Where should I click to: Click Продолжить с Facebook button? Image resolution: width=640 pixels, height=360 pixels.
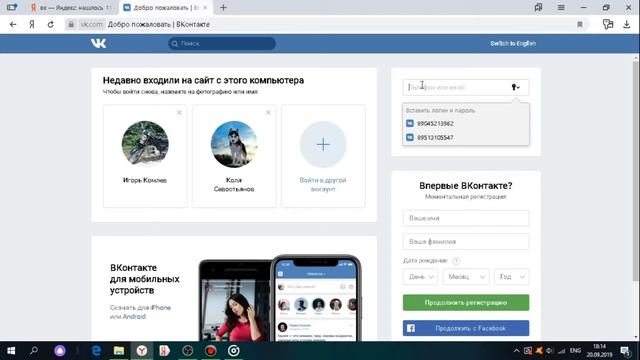point(466,328)
